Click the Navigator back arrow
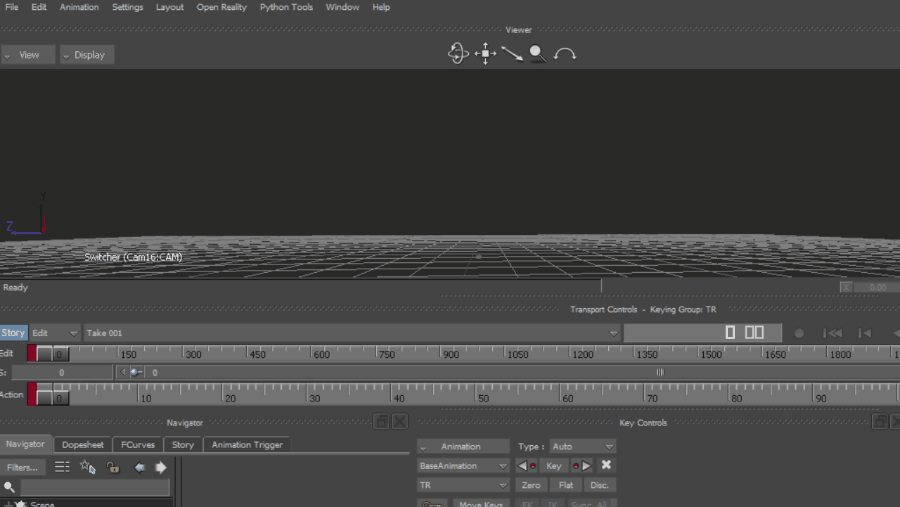The height and width of the screenshot is (507, 900). 139,467
